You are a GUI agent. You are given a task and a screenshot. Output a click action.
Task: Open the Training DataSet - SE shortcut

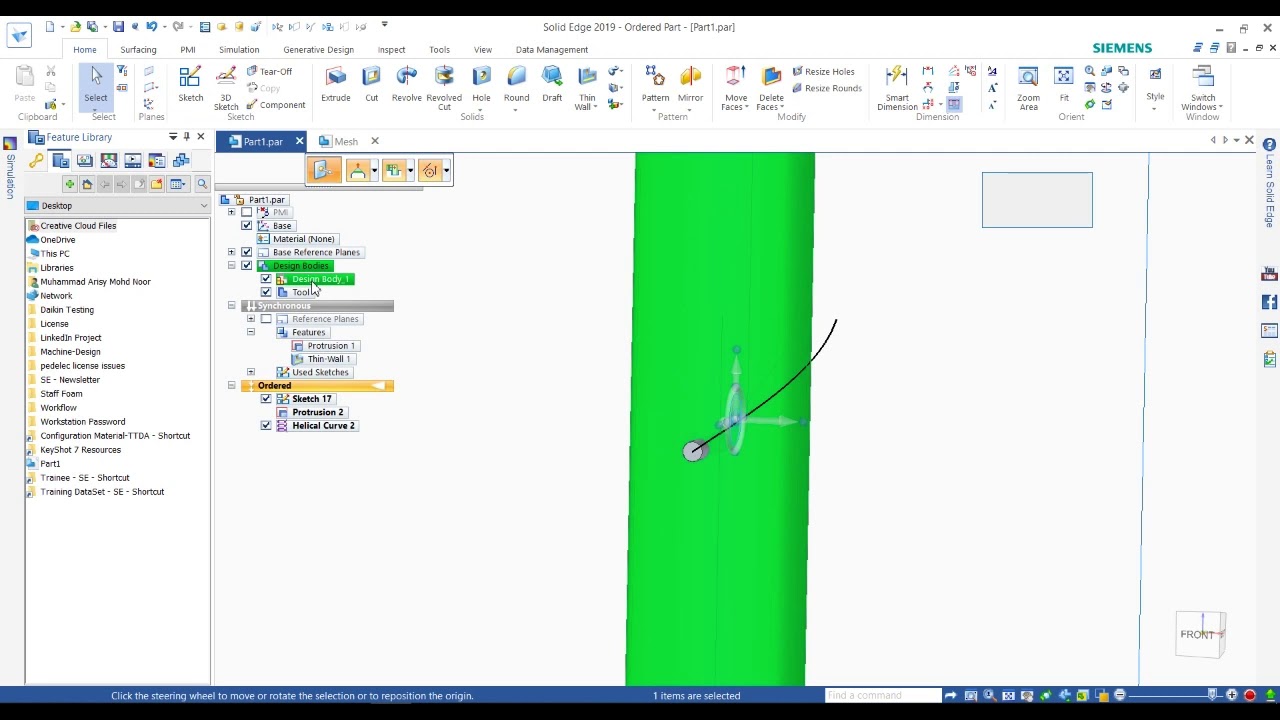(102, 492)
